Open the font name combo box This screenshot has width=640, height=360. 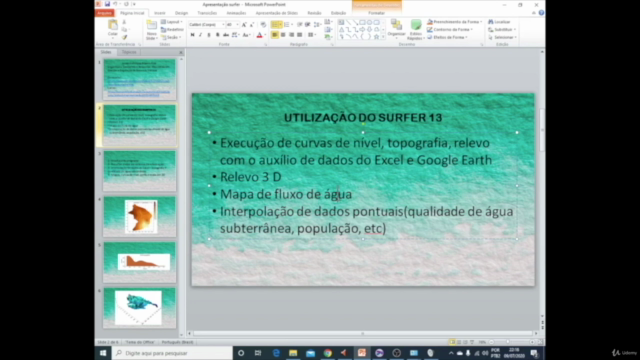pyautogui.click(x=206, y=24)
